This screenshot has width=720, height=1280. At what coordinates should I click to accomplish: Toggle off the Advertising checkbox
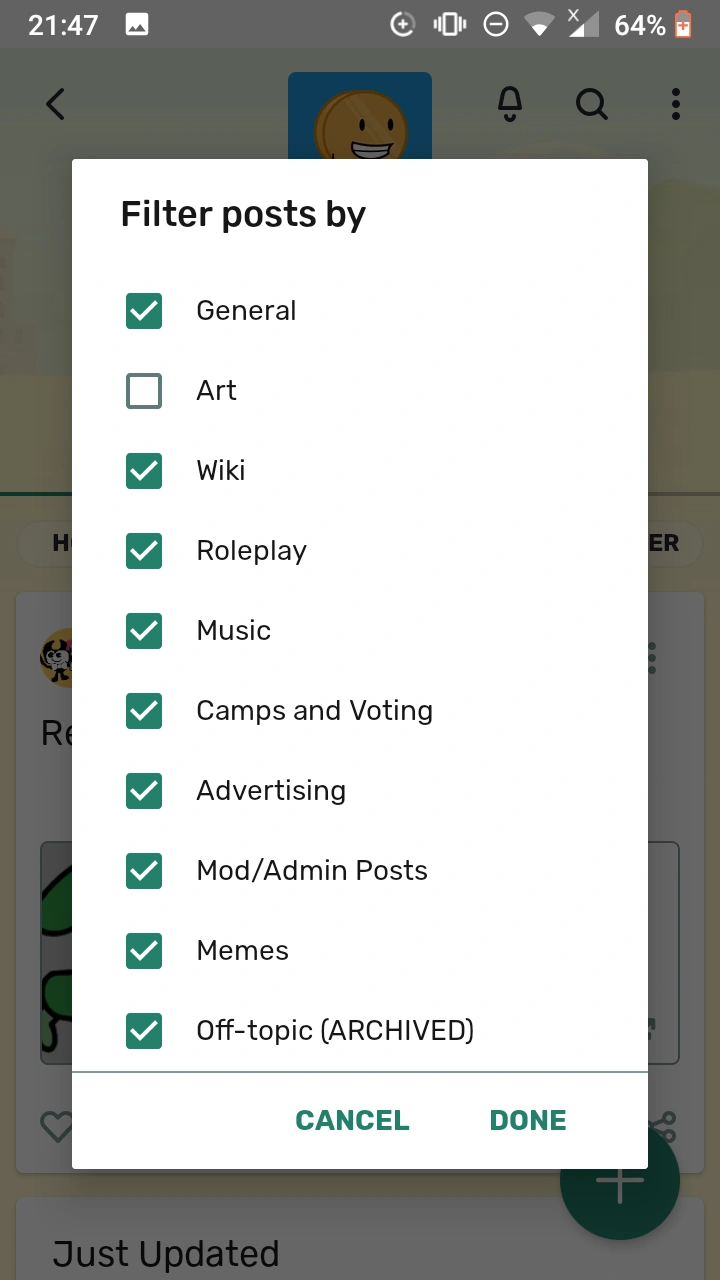point(144,790)
